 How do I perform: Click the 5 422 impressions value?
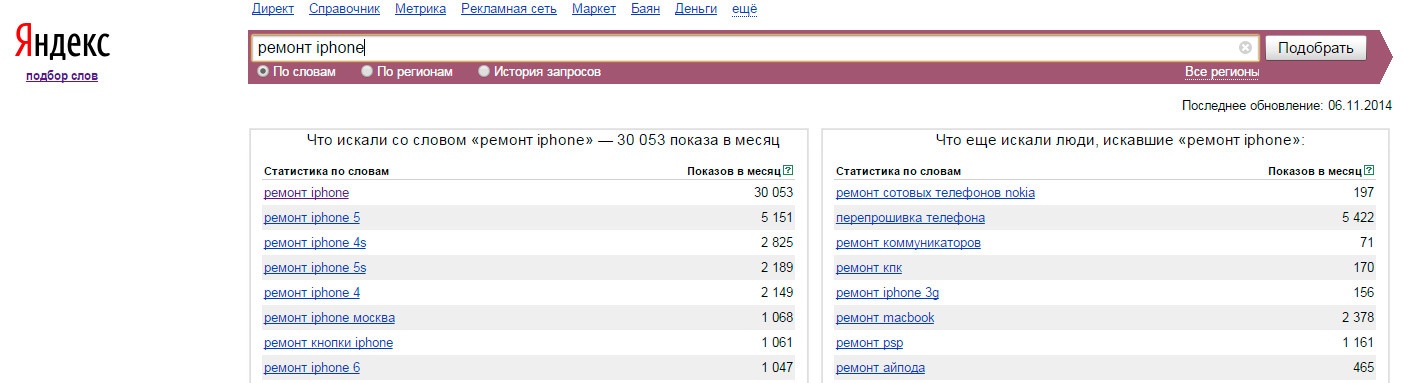[x=1358, y=218]
